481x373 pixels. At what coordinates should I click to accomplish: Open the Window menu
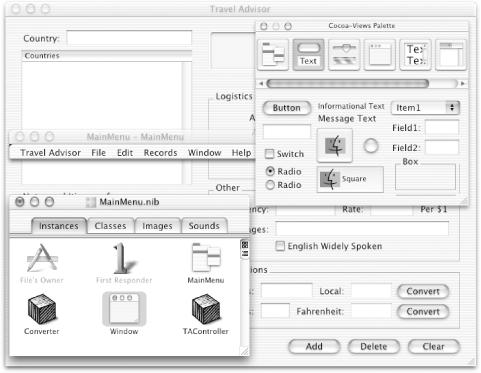(x=205, y=153)
